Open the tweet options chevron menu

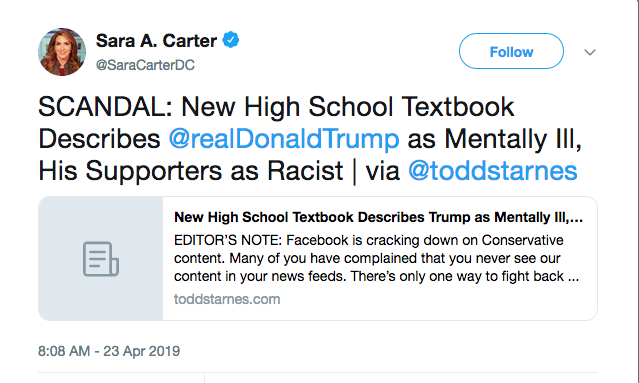590,52
